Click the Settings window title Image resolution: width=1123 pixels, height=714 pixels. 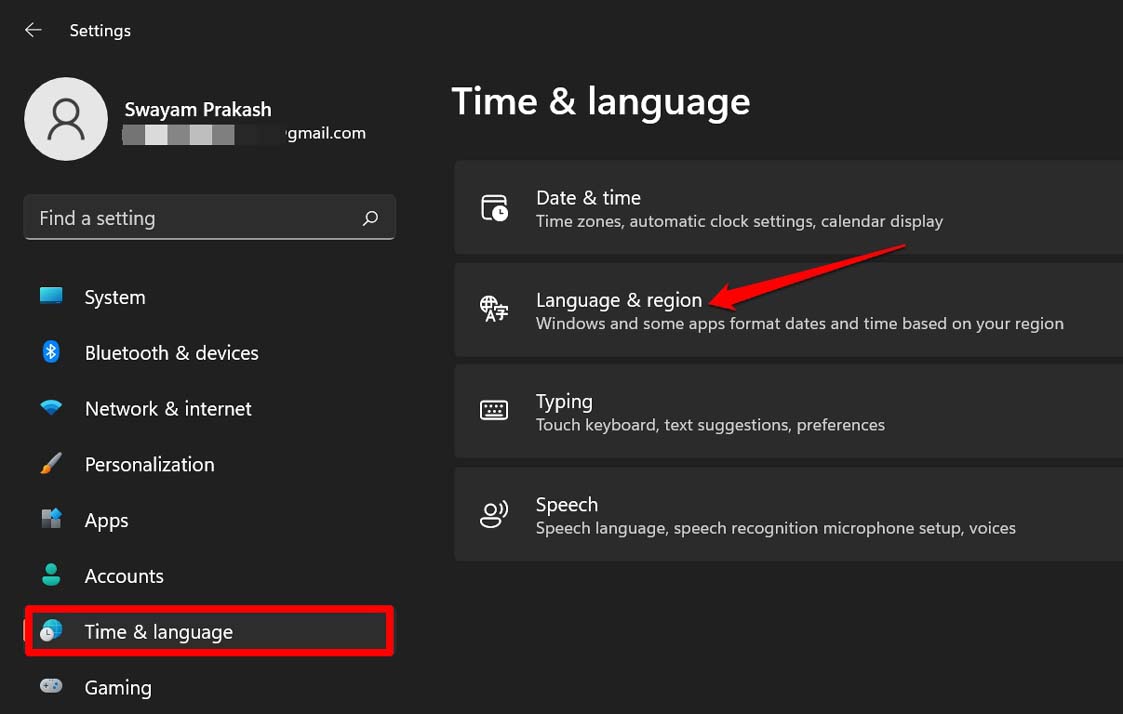coord(100,31)
